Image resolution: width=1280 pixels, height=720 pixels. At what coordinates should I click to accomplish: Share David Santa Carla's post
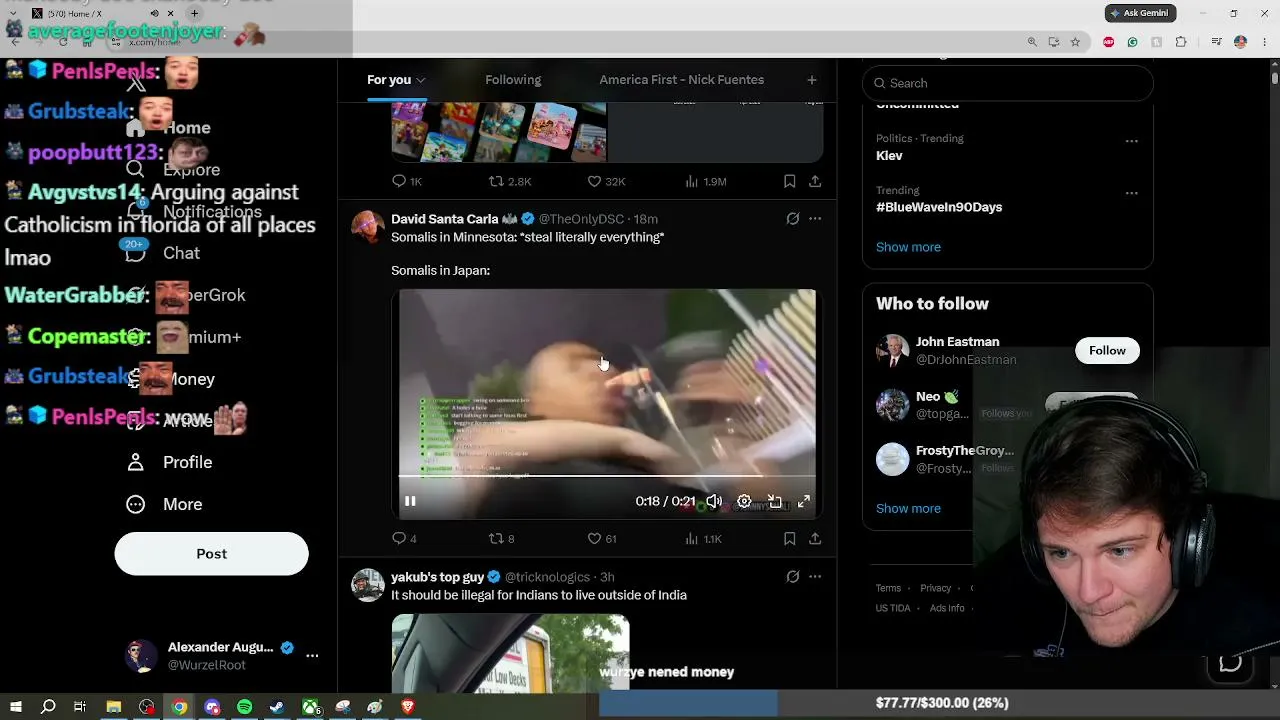pos(815,539)
